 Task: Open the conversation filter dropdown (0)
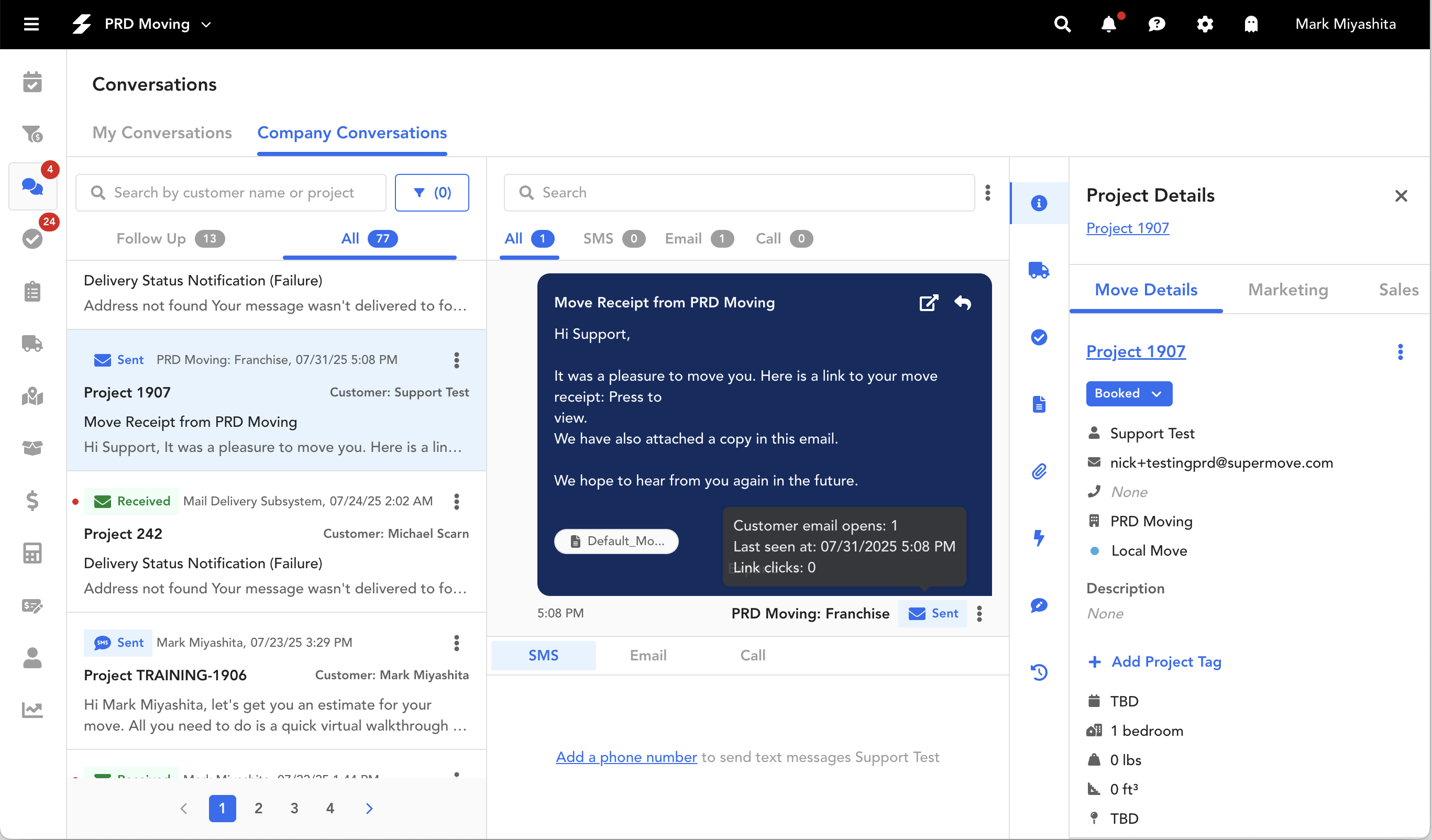(x=432, y=193)
